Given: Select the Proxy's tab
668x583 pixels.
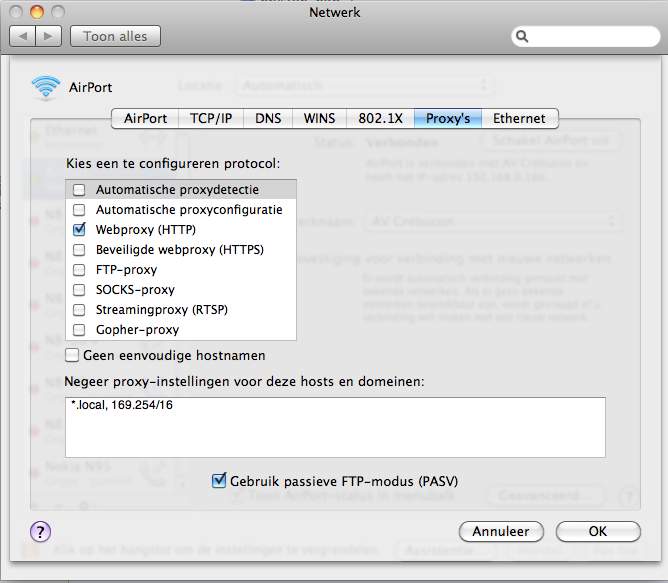Looking at the screenshot, I should point(448,118).
